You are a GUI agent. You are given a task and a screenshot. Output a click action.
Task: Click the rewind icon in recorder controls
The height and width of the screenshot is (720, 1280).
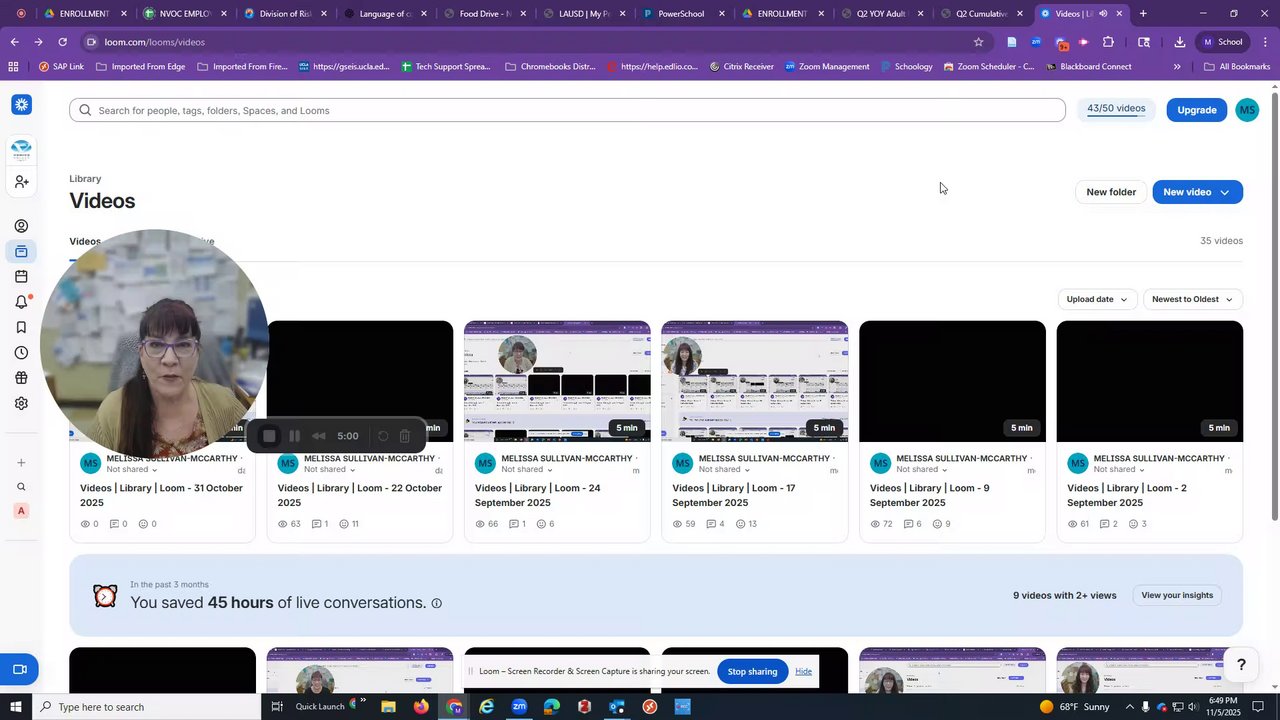[319, 436]
